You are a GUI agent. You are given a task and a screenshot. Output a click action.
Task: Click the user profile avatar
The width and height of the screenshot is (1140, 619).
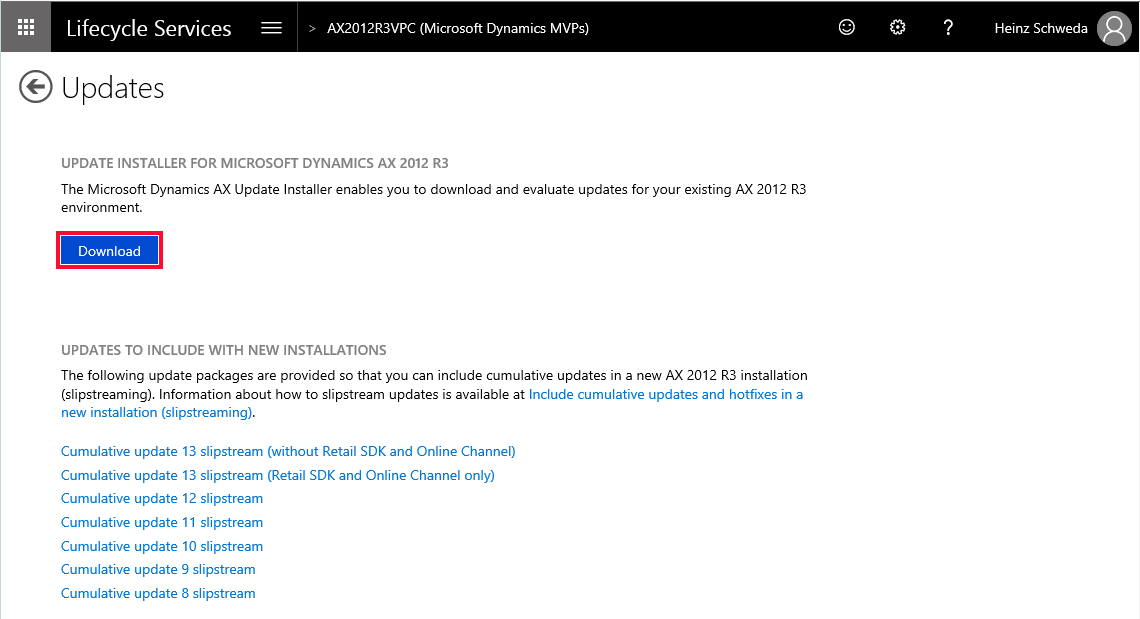[x=1114, y=28]
